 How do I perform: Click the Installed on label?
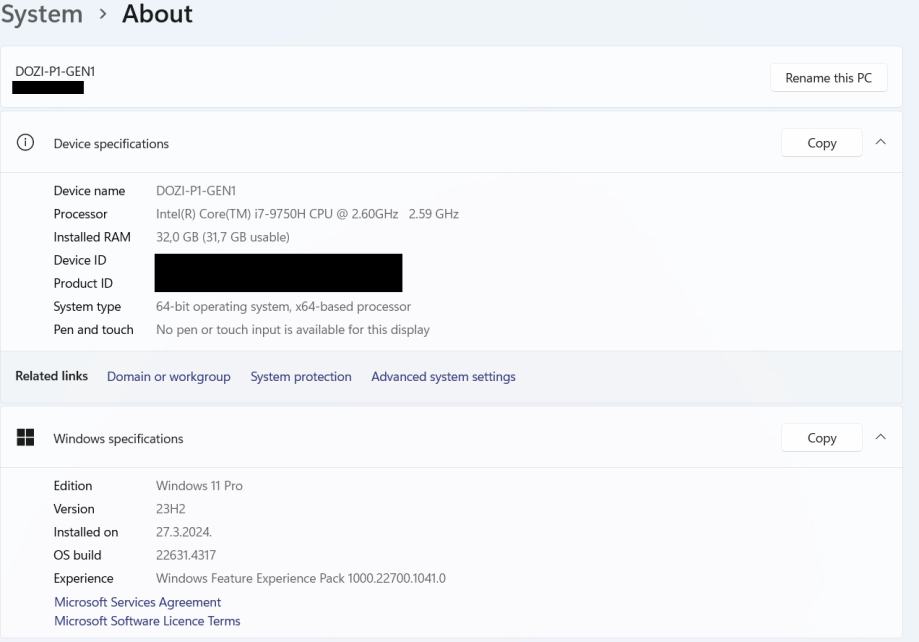click(86, 532)
